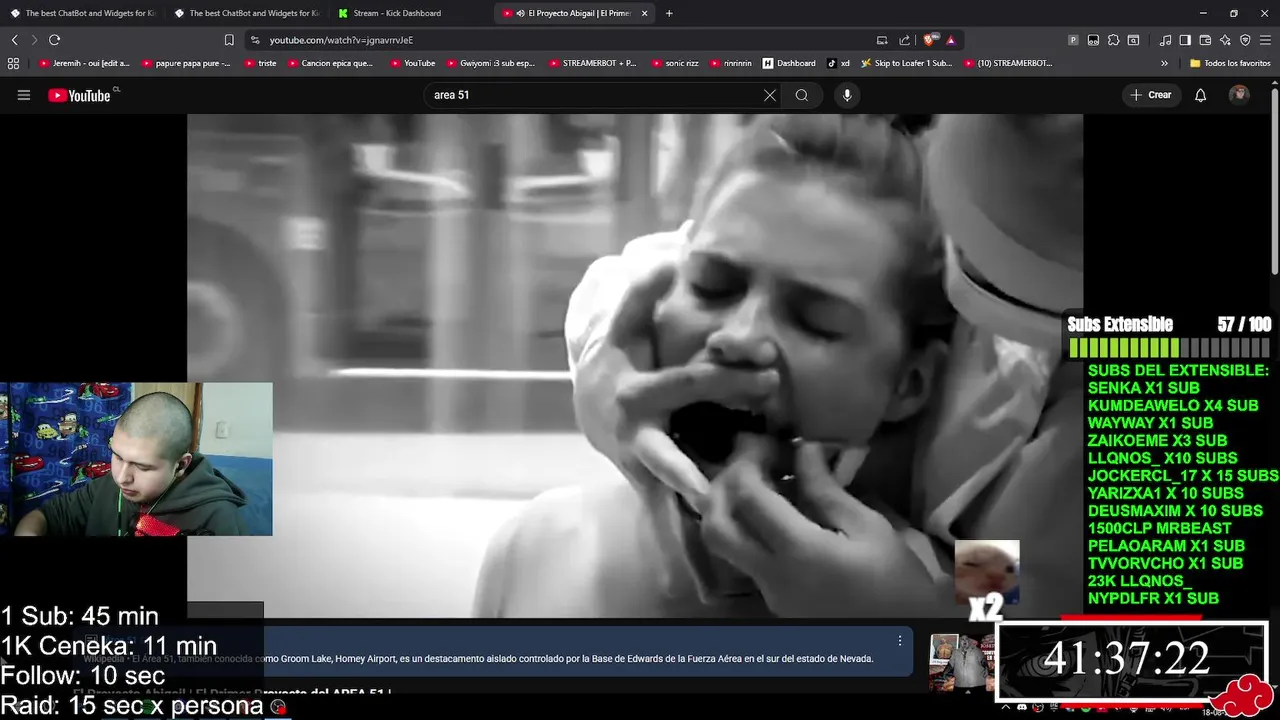Start voice search with the microphone

pos(847,95)
